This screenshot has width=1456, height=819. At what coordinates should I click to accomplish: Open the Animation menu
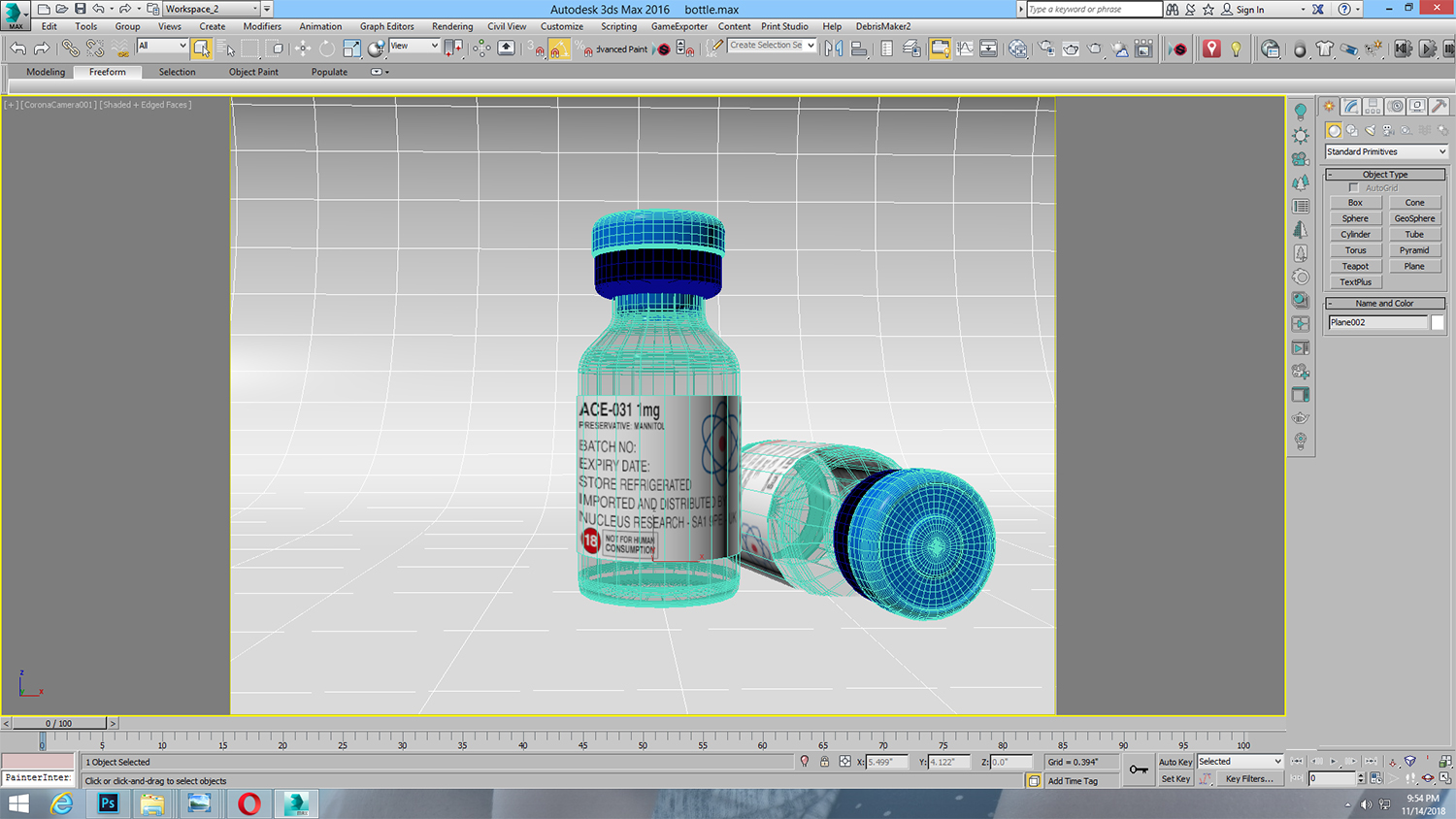(x=320, y=26)
